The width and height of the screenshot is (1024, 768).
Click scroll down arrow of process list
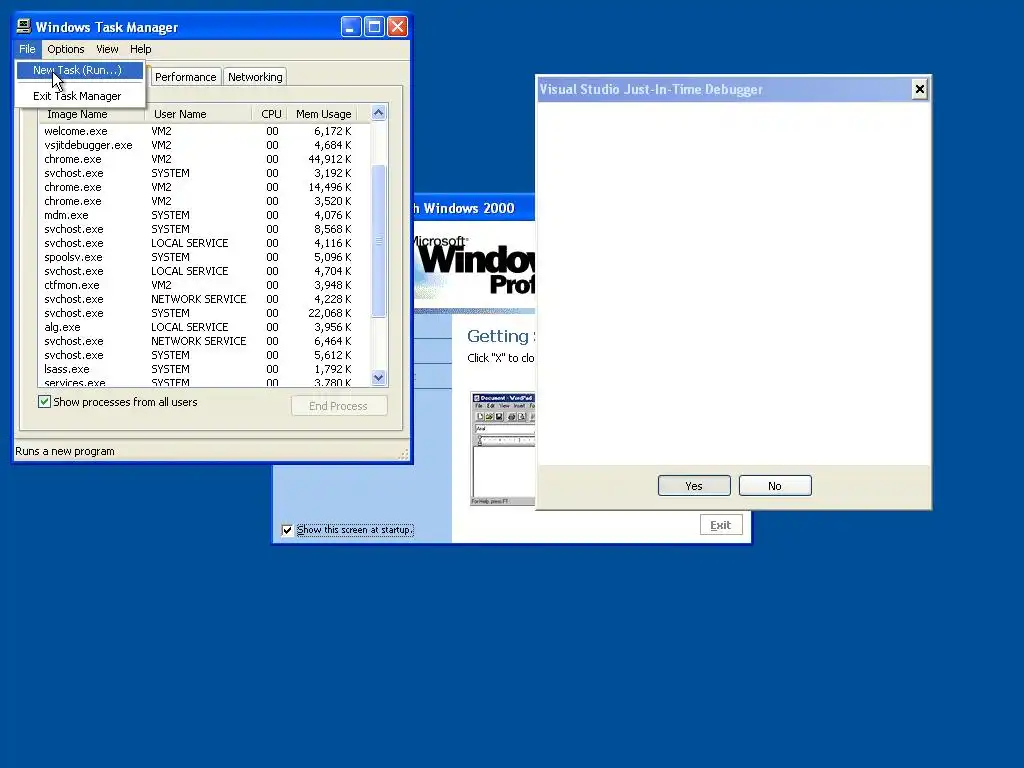[379, 377]
